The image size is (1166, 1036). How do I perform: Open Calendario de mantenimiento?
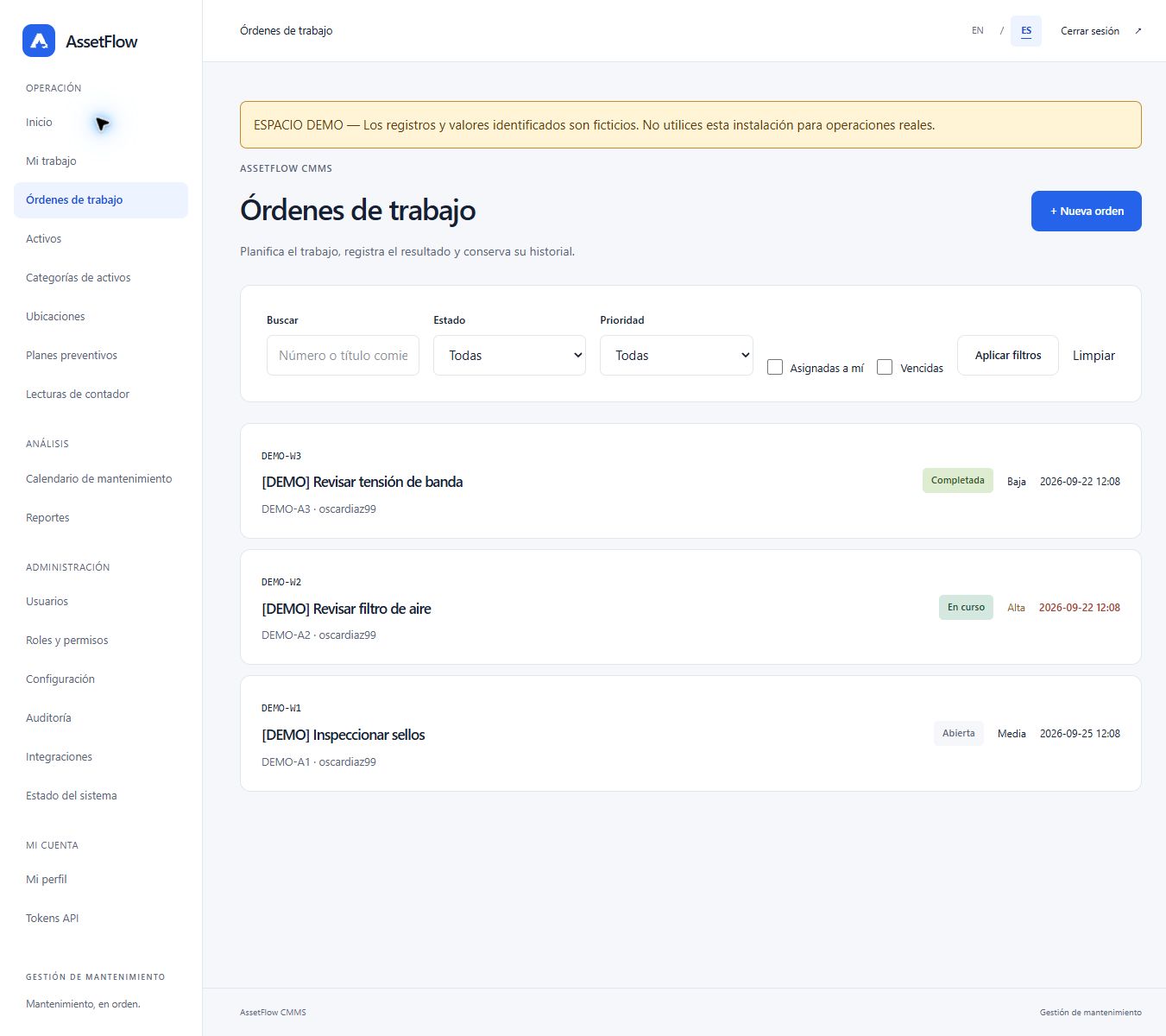coord(101,479)
